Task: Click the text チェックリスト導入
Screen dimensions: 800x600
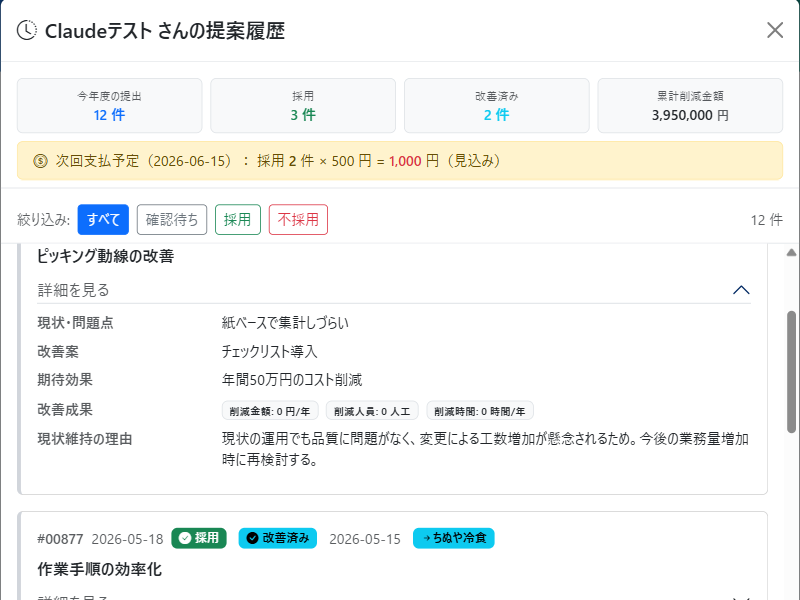Action: [269, 352]
